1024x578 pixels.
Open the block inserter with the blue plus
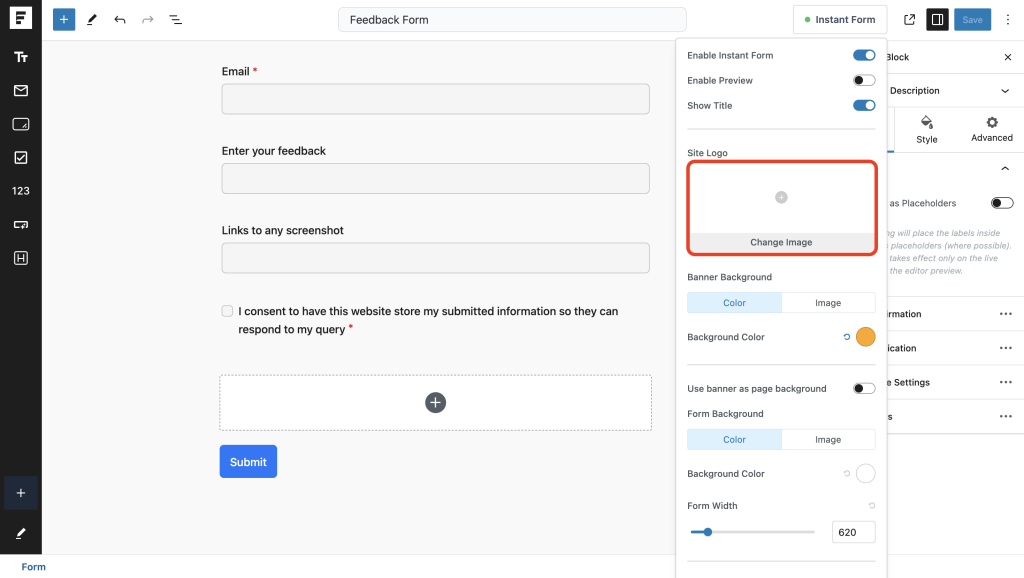(64, 19)
